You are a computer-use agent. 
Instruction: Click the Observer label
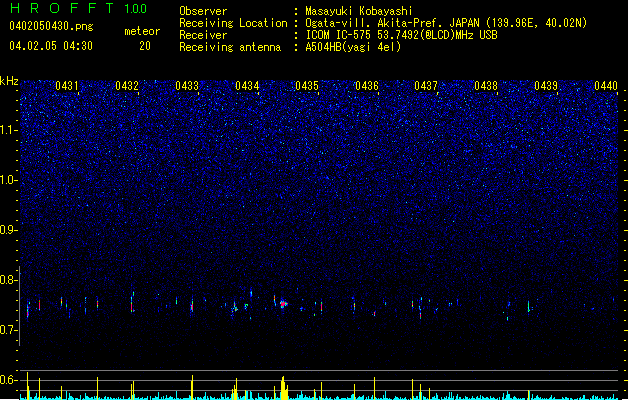click(x=203, y=11)
